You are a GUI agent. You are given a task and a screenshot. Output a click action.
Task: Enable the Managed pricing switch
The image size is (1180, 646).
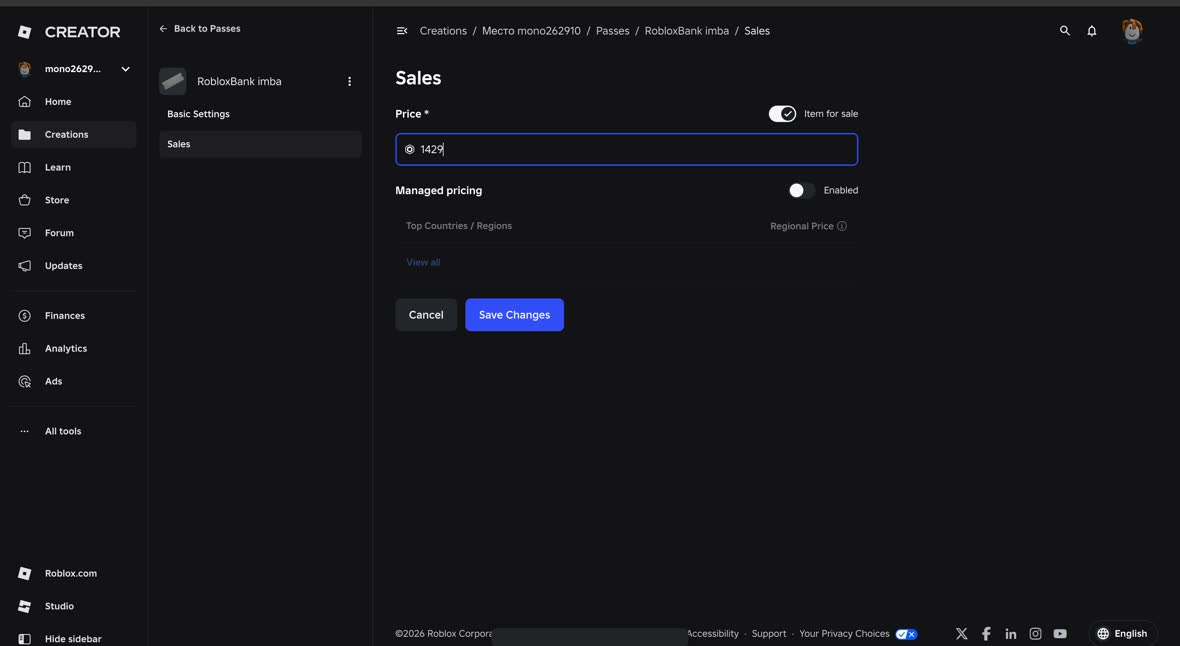pyautogui.click(x=801, y=190)
